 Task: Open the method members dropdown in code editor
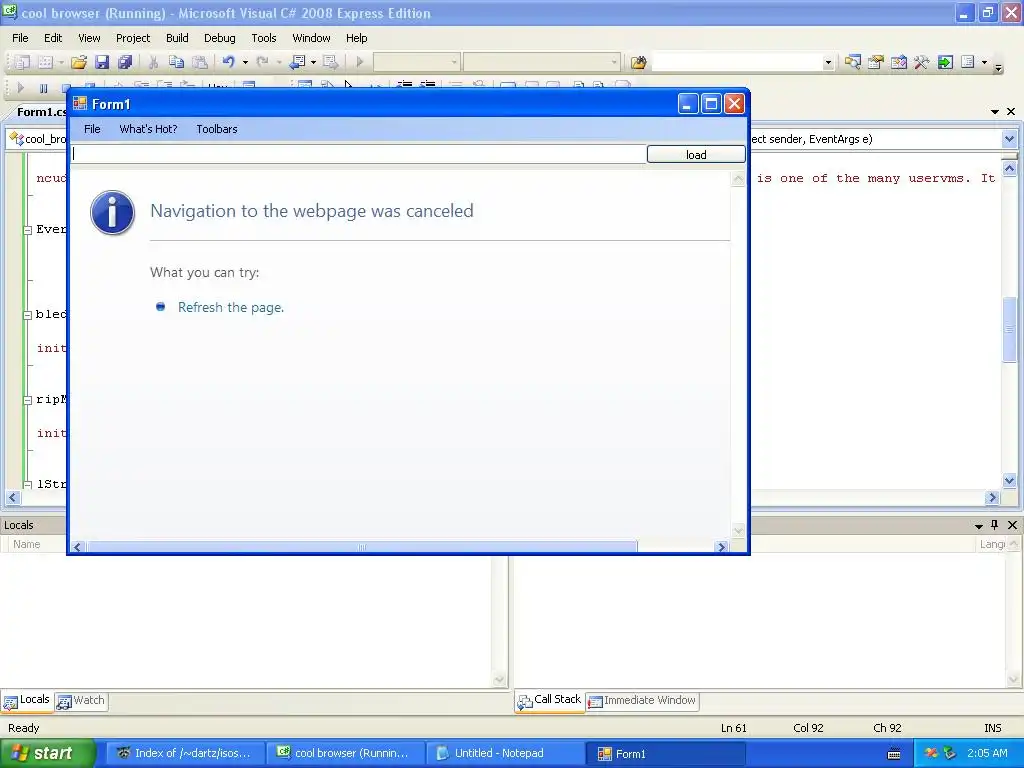point(1009,138)
